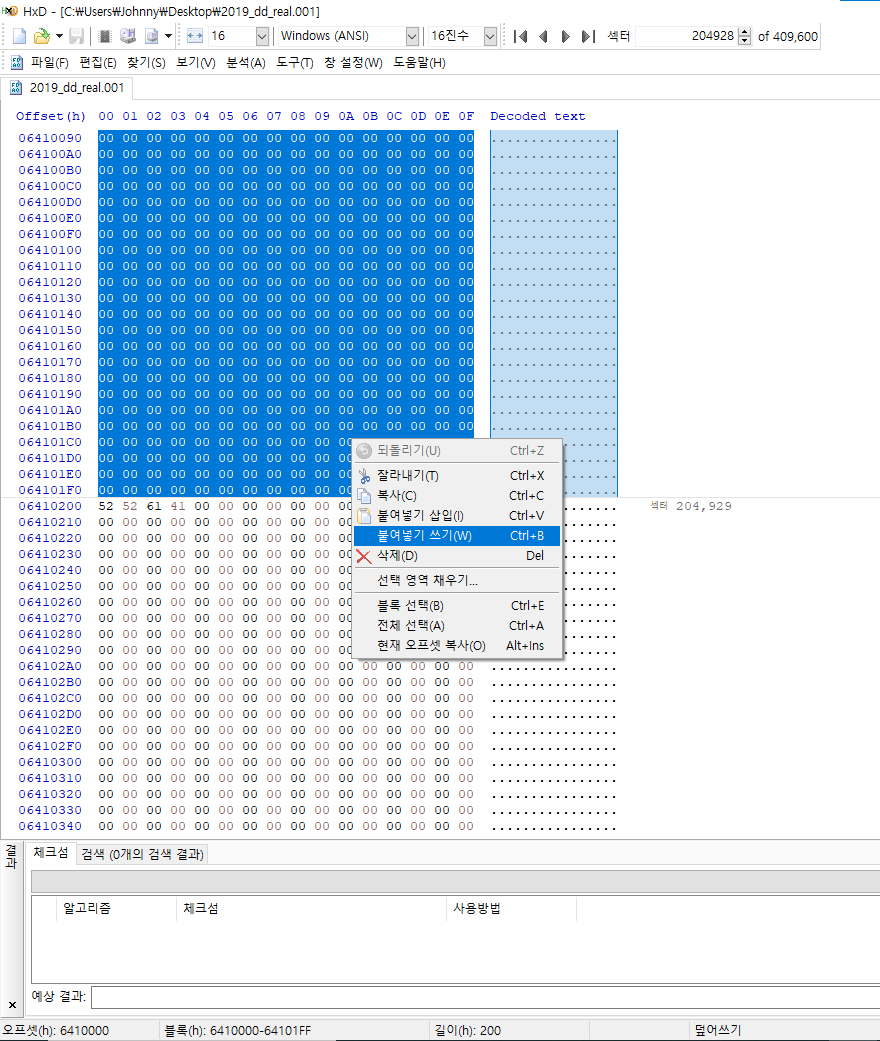Viewport: 880px width, 1041px height.
Task: Choose 잘라내기(T) in the context menu
Action: coord(458,475)
